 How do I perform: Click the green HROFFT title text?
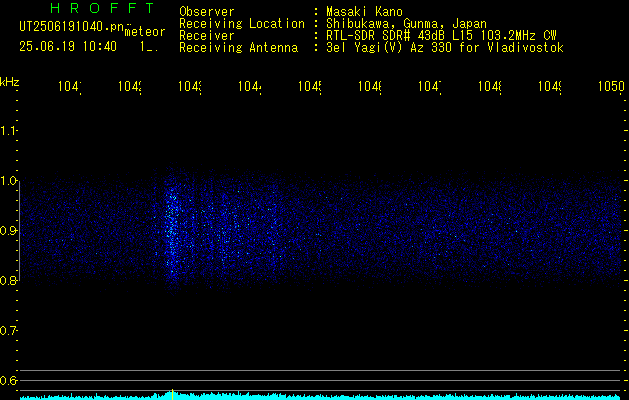(103, 8)
